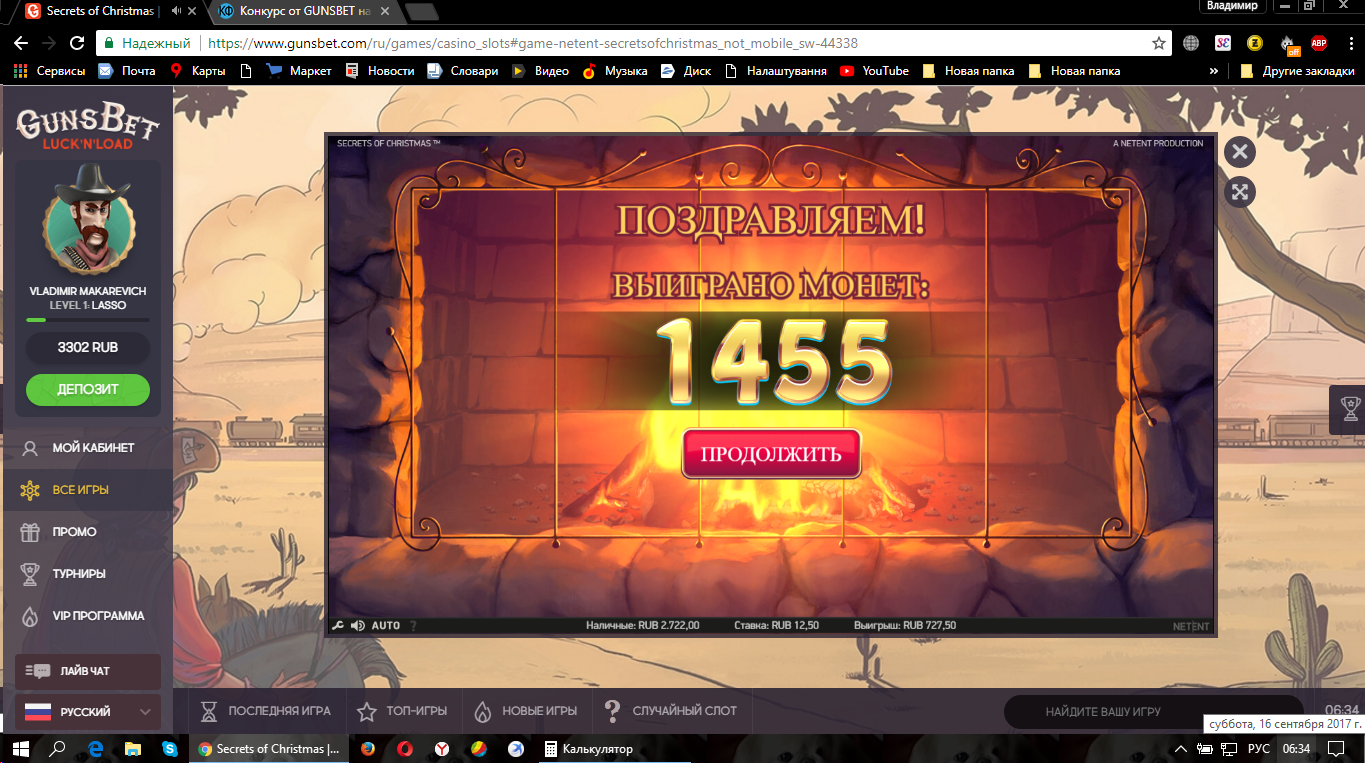The height and width of the screenshot is (763, 1365).
Task: Select ВСЕ ИГРЫ in the sidebar
Action: (x=88, y=490)
